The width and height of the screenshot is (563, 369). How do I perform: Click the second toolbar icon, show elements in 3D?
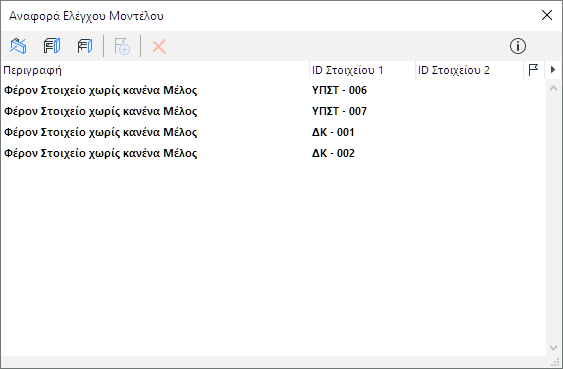(x=52, y=46)
